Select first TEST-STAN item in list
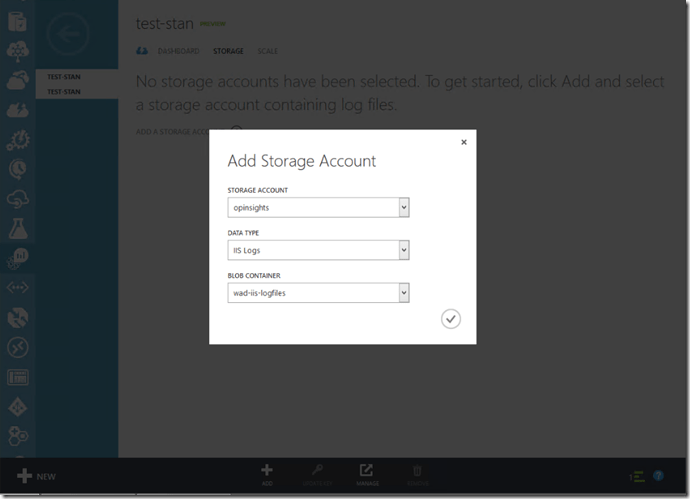 pyautogui.click(x=63, y=77)
